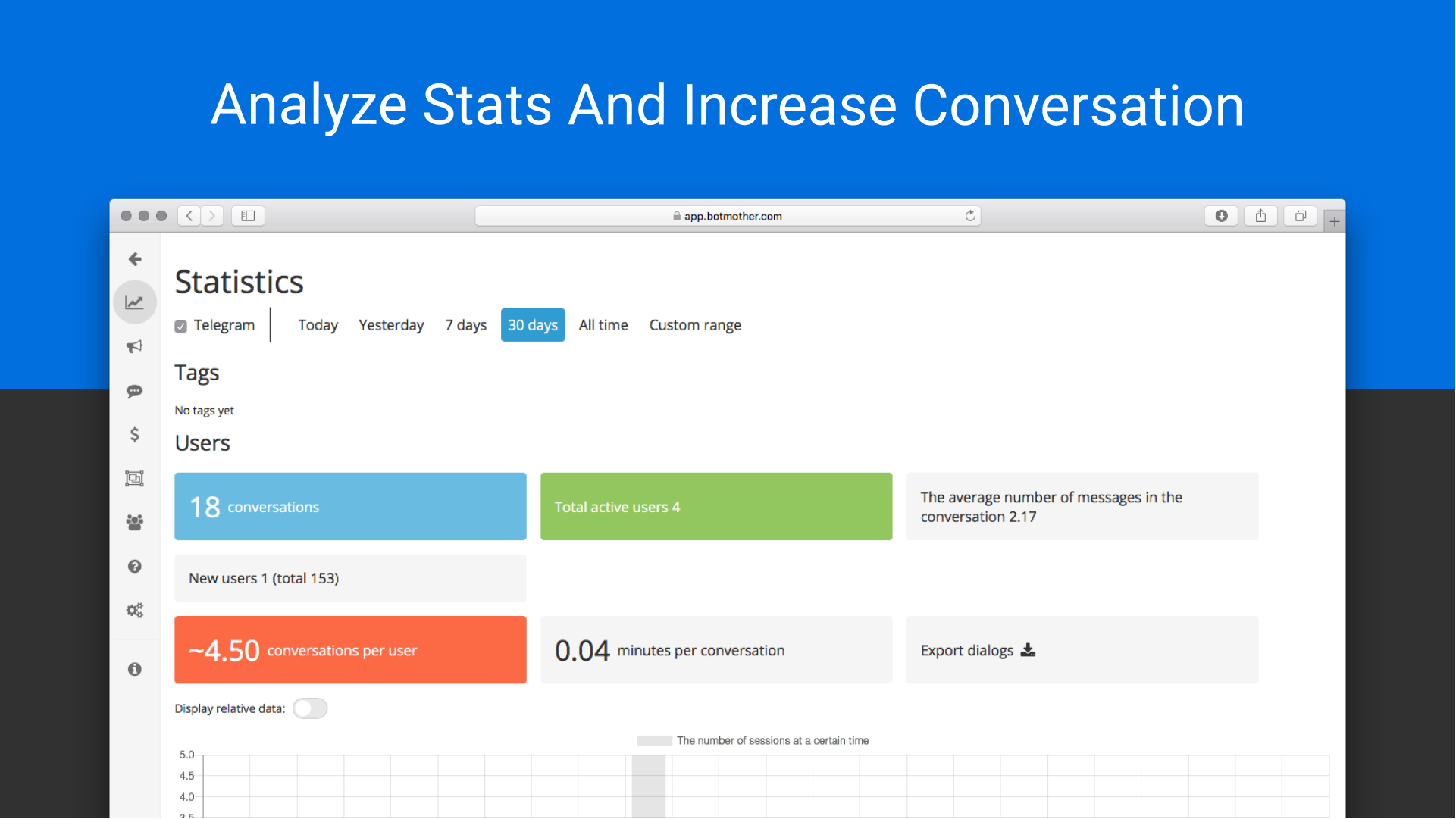Show all tabs with the tab overview icon
This screenshot has height=819, width=1456.
pos(1301,216)
